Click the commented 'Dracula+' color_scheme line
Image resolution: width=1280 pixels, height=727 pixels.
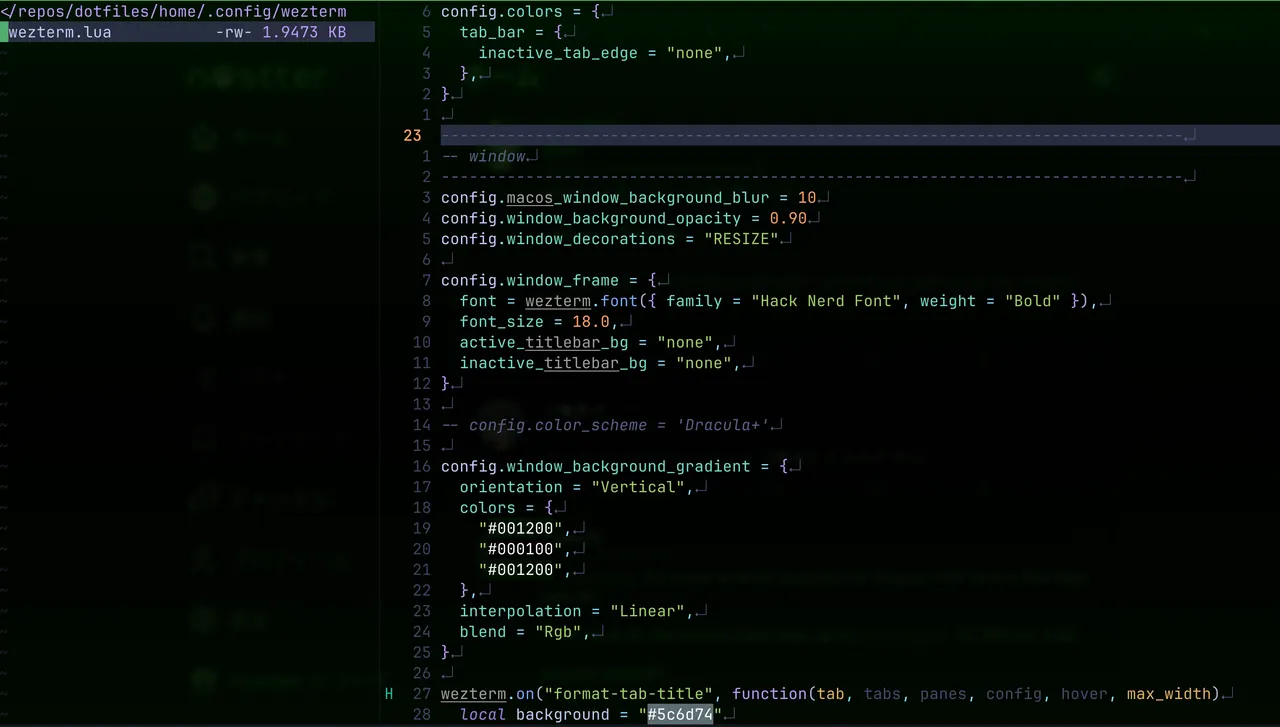tap(605, 425)
